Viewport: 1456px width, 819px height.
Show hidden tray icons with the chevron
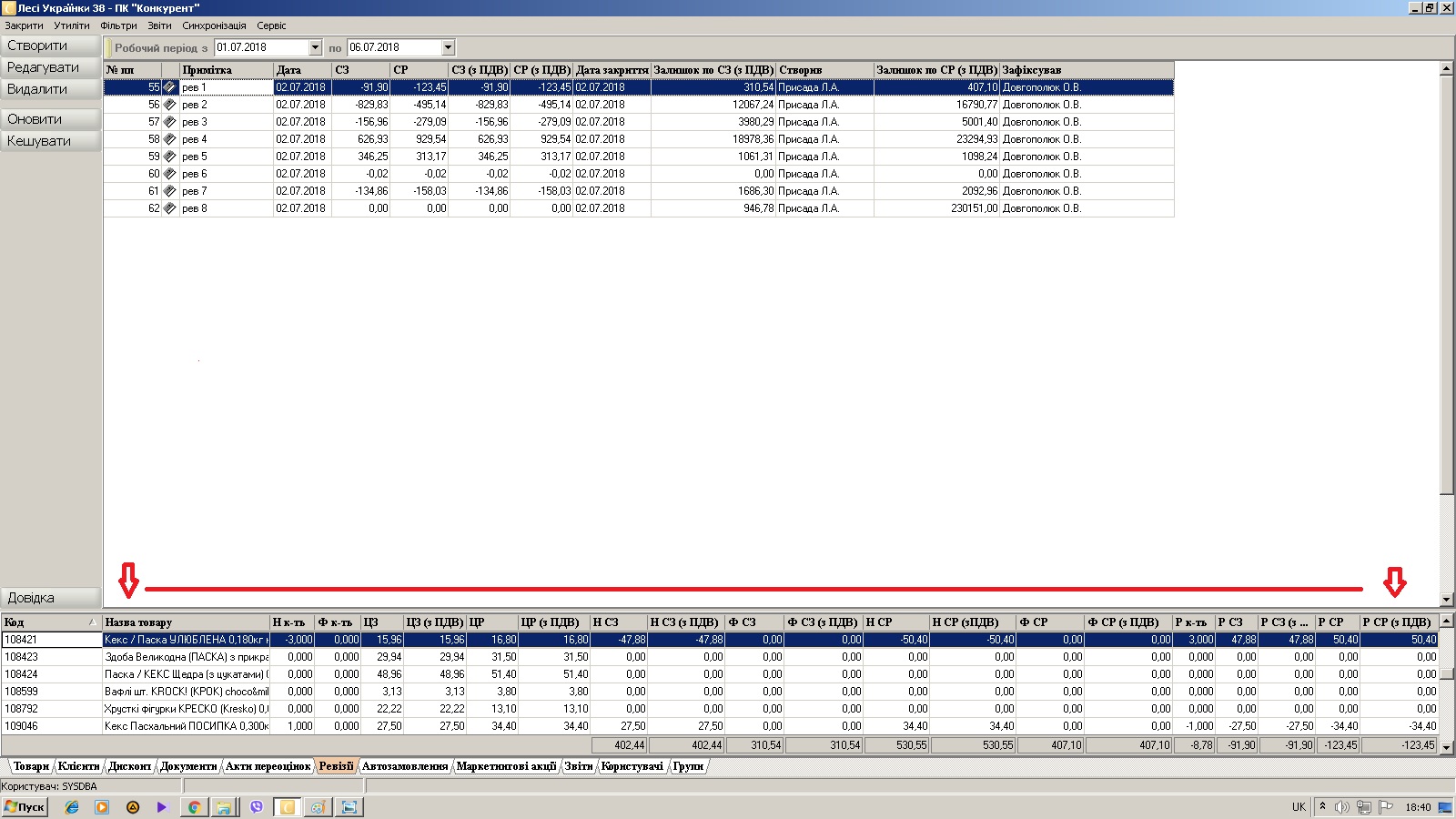click(1322, 807)
